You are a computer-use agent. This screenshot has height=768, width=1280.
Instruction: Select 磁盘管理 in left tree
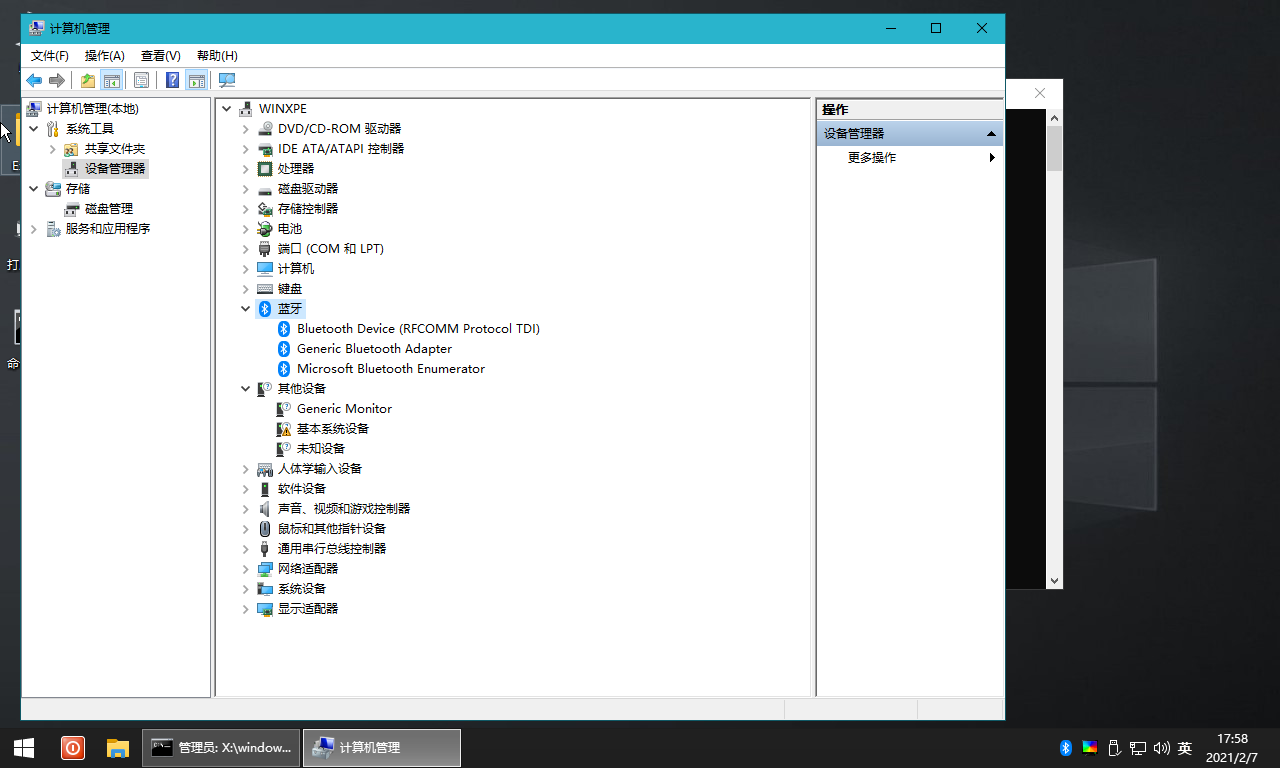[x=109, y=208]
